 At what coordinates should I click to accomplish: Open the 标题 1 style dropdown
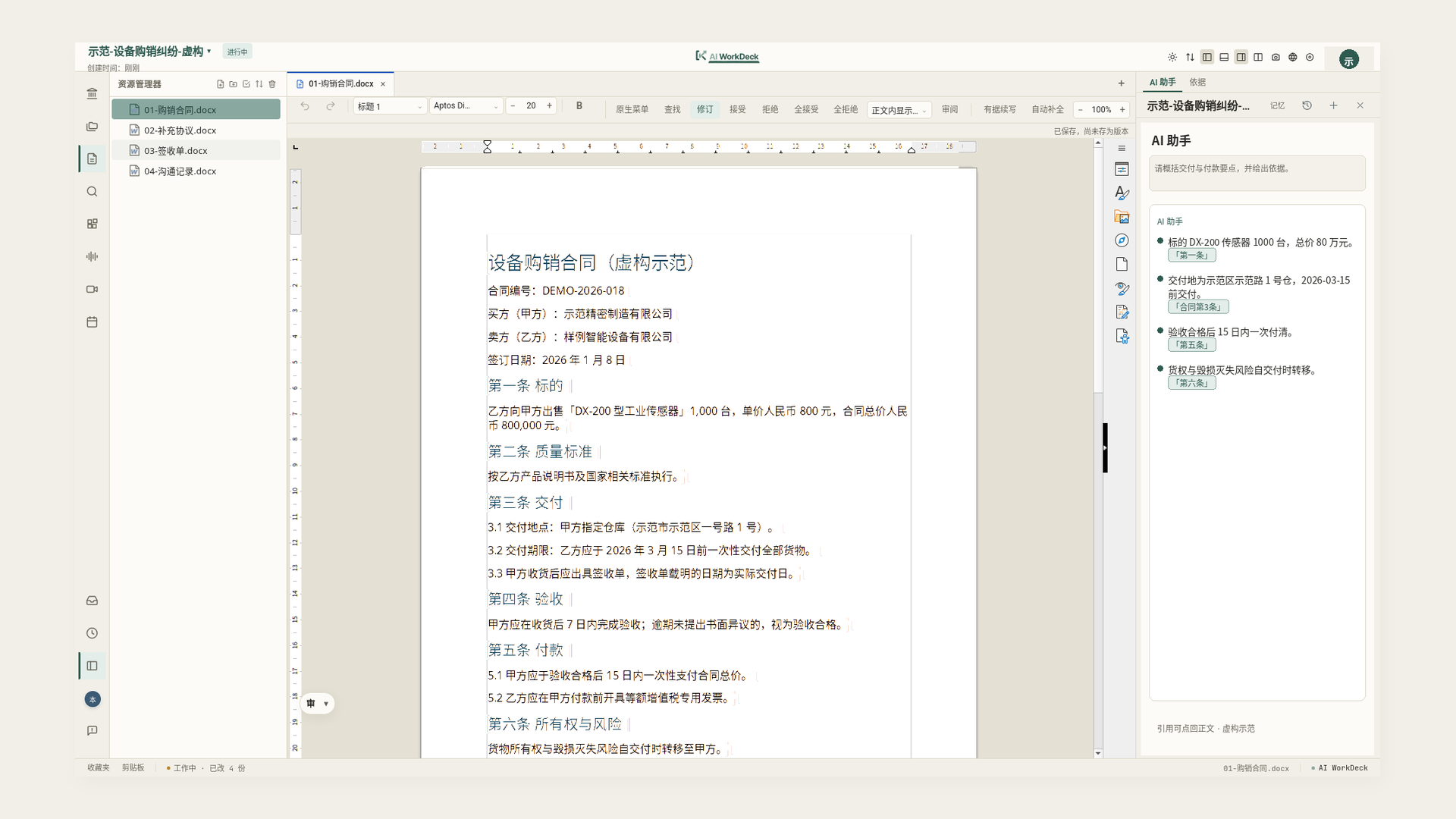(x=389, y=106)
